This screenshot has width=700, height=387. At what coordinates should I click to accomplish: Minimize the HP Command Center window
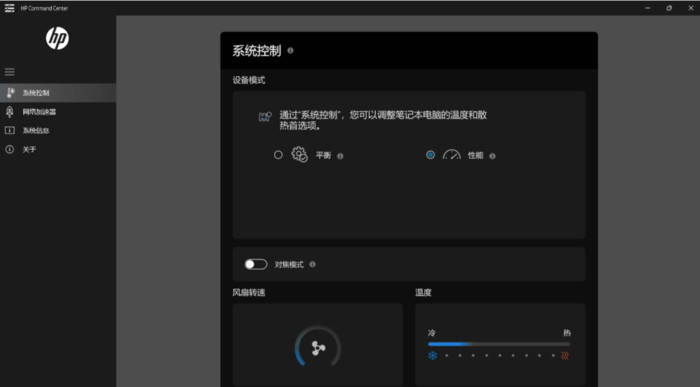tap(647, 8)
